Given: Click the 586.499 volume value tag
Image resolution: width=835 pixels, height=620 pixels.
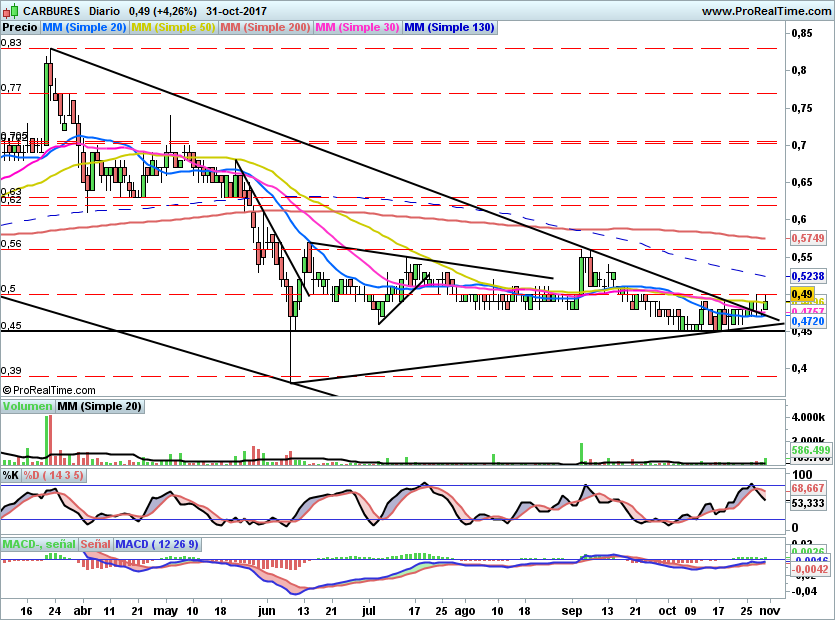Looking at the screenshot, I should tap(808, 451).
